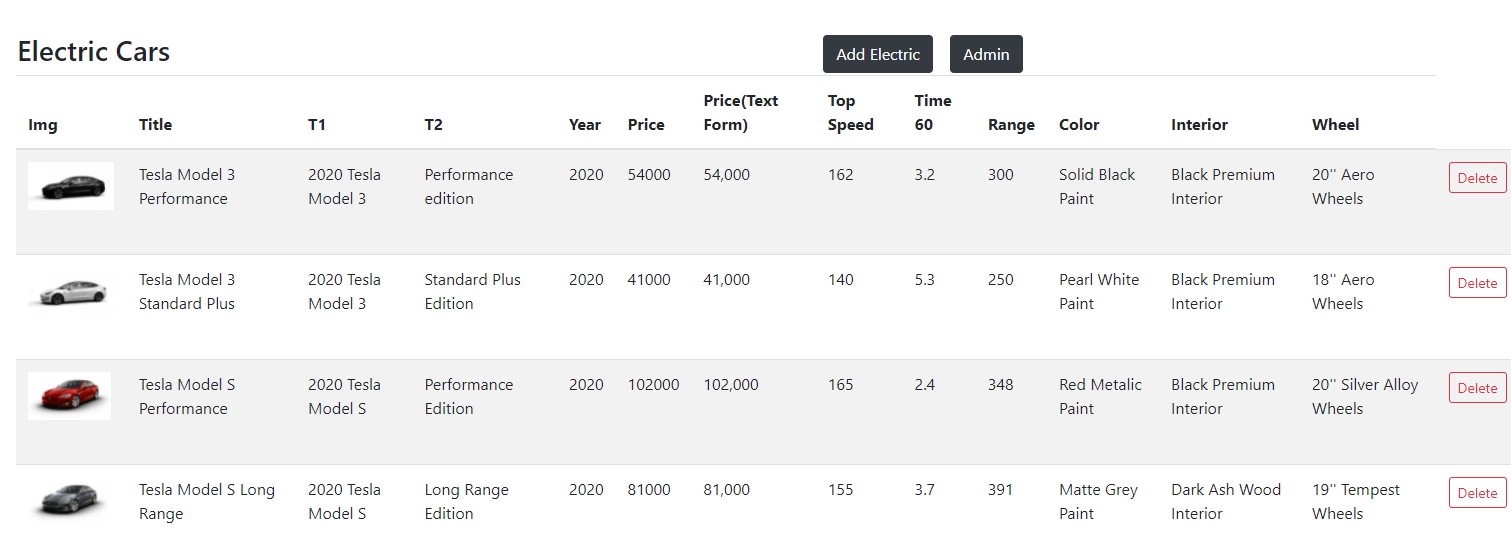Click the 20'' Silver Alloy Wheels cell

tap(1365, 396)
